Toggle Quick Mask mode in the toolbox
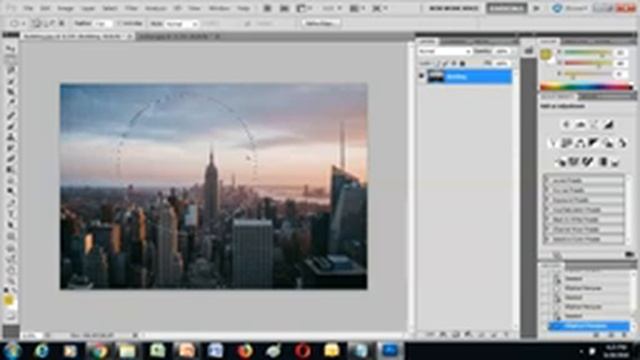This screenshot has width=640, height=360. point(11,315)
